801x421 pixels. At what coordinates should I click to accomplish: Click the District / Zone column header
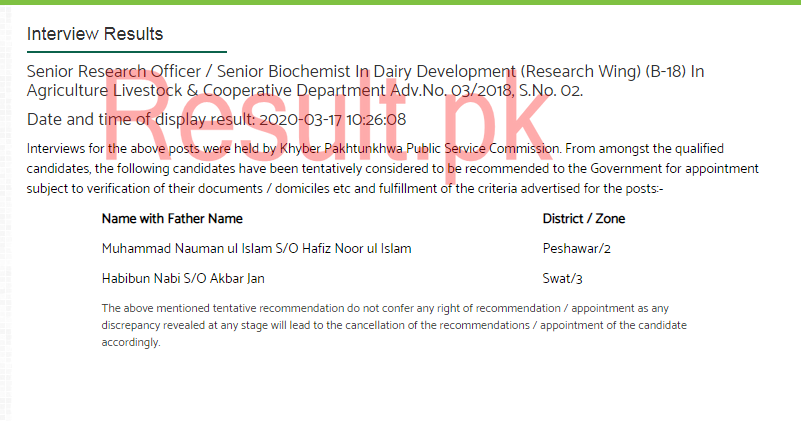point(584,219)
